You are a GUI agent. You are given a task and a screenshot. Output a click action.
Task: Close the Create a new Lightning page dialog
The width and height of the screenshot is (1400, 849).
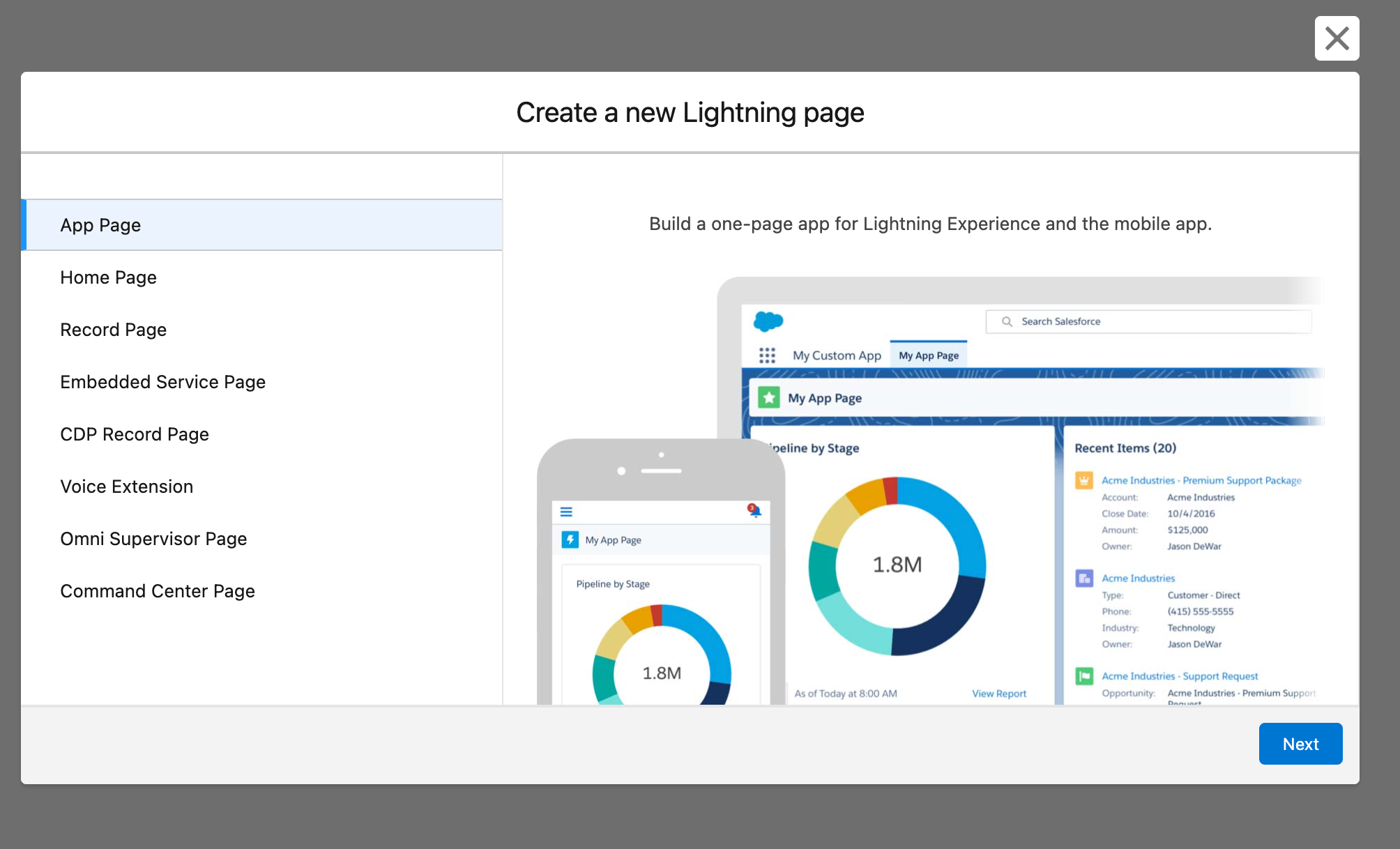[x=1337, y=38]
